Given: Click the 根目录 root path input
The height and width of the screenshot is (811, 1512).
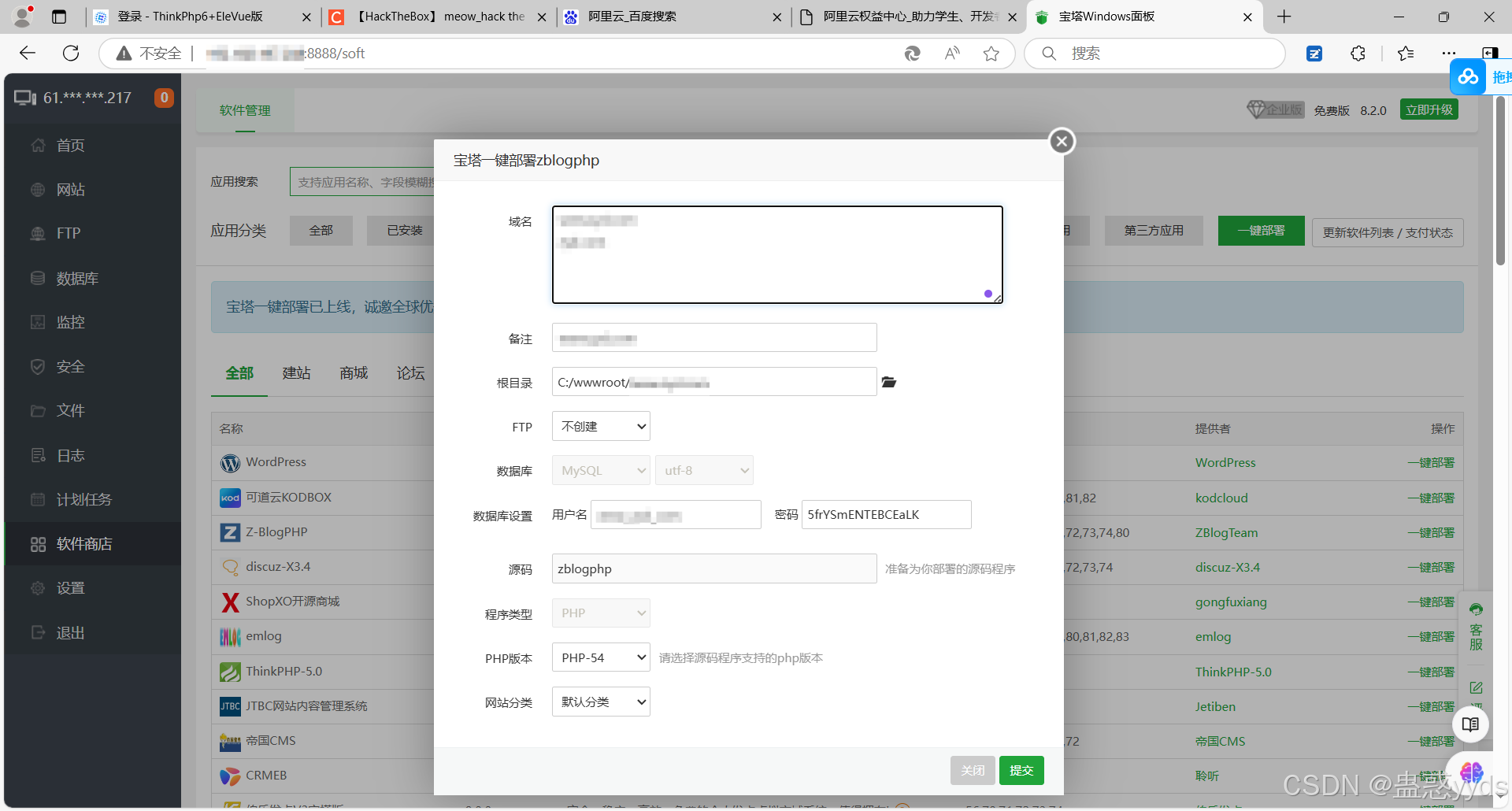Looking at the screenshot, I should point(714,382).
